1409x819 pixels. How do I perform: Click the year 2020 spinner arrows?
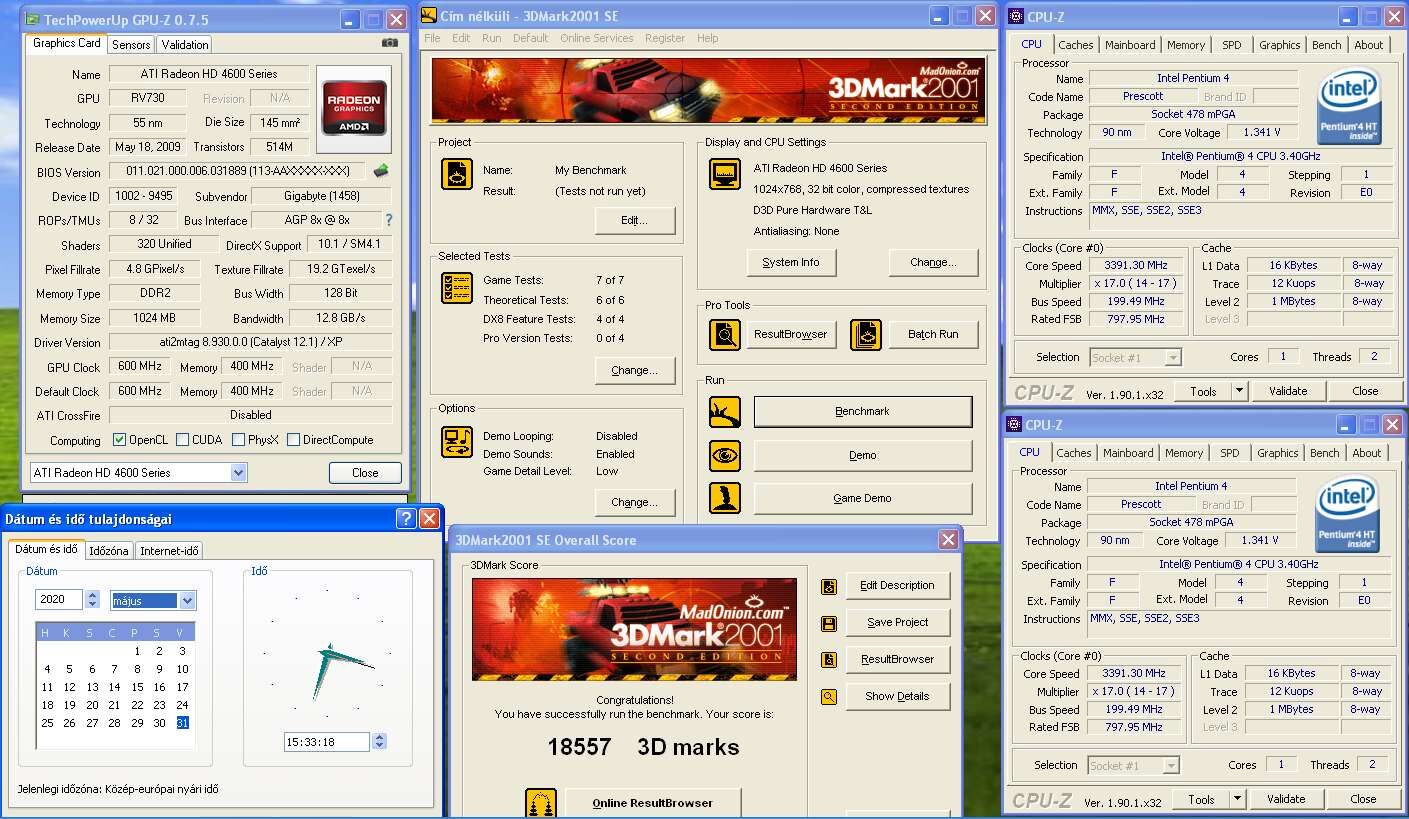93,600
